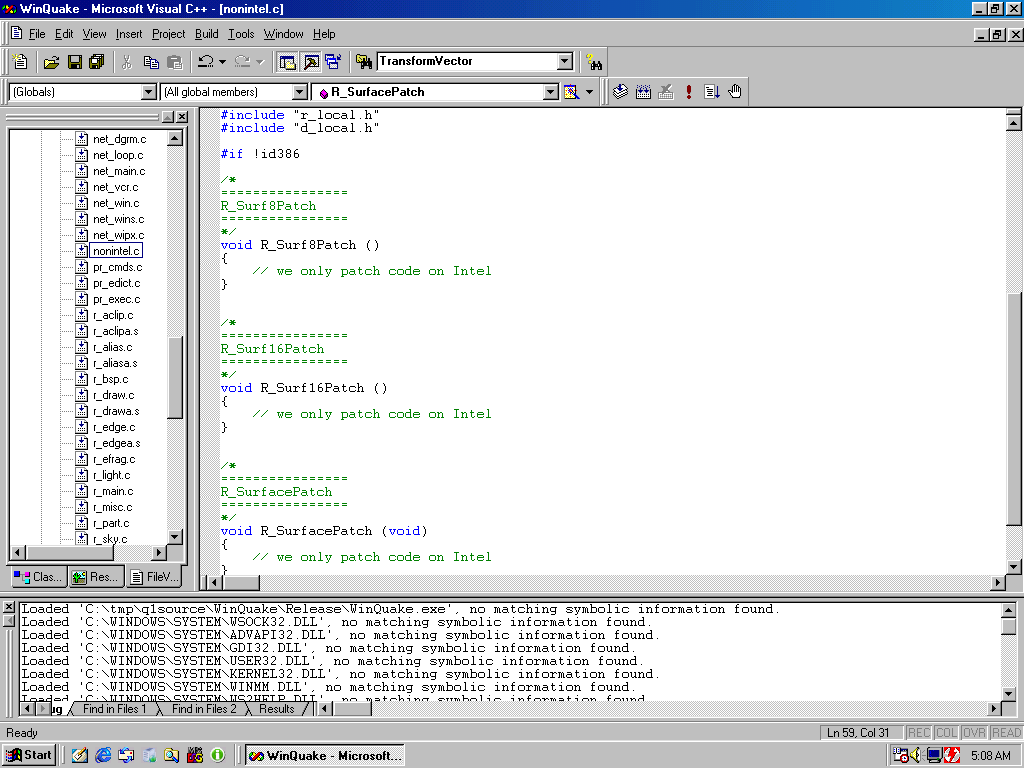Viewport: 1024px width, 768px height.
Task: Open the Tools menu
Action: (x=241, y=34)
